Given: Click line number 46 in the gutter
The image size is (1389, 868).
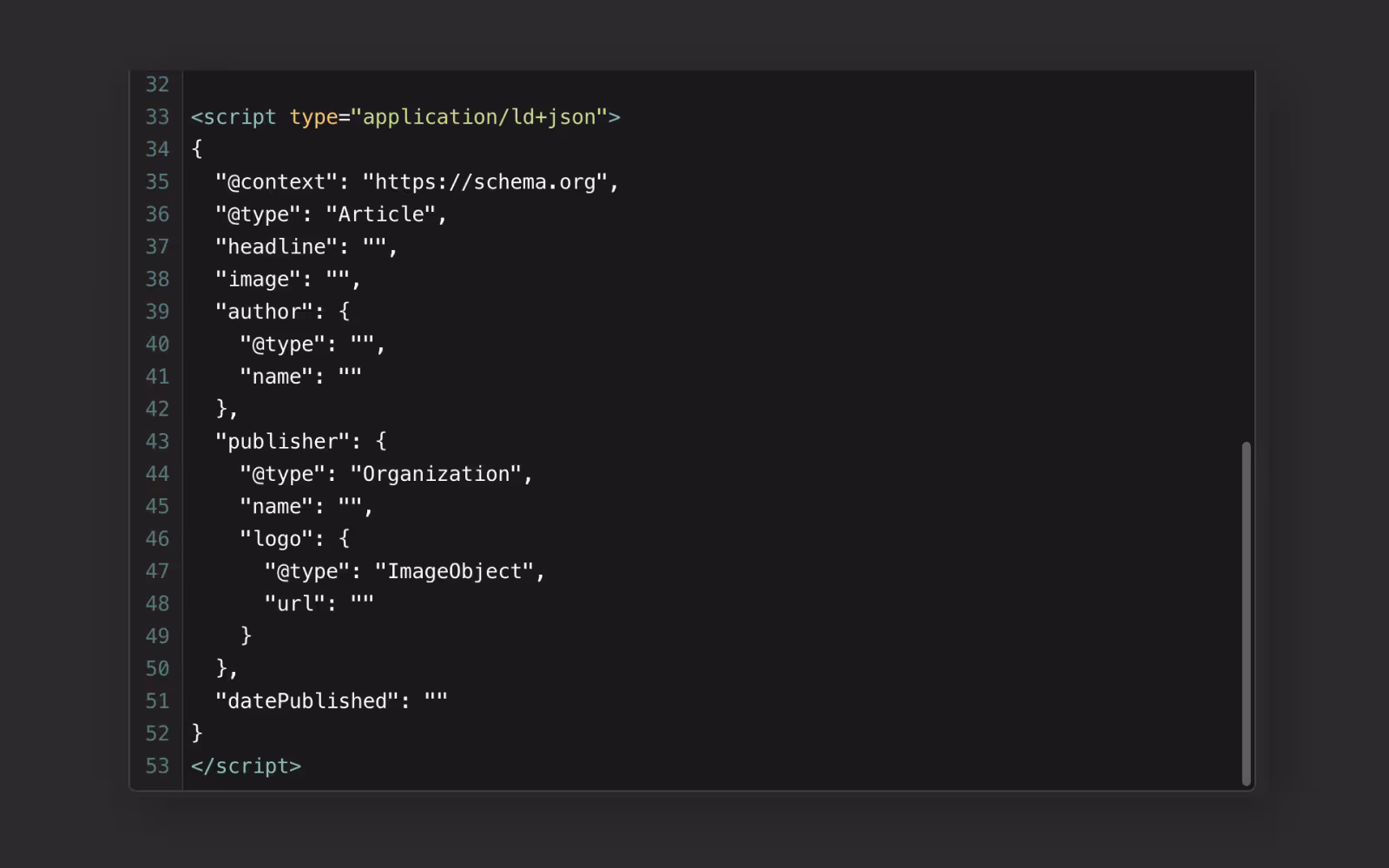Looking at the screenshot, I should [157, 539].
